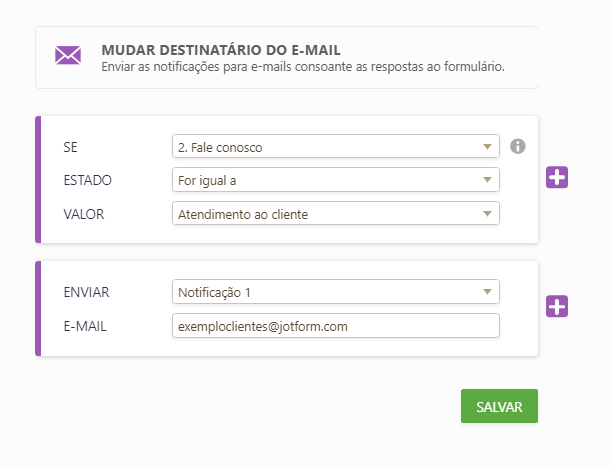Viewport: 613px width, 467px height.
Task: Click the arrow on the VALOR dropdown
Action: [x=487, y=213]
